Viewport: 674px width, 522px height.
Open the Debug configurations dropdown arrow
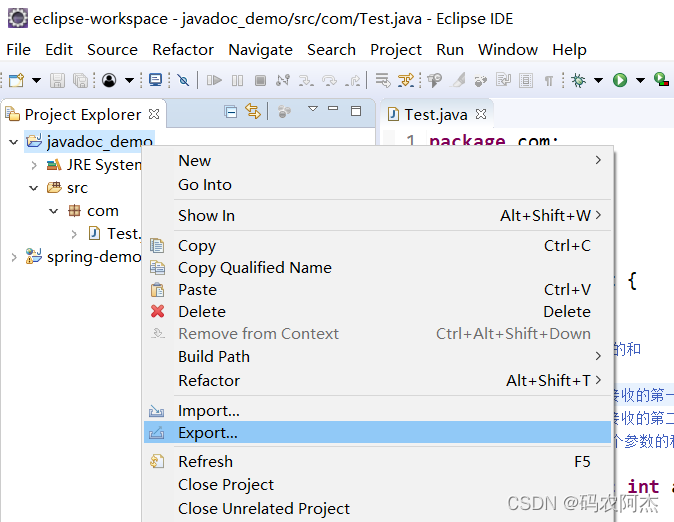(598, 80)
